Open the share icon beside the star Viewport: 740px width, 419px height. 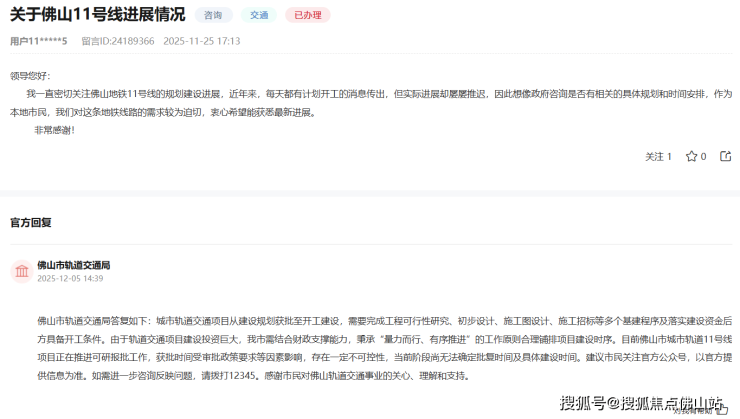tap(725, 156)
